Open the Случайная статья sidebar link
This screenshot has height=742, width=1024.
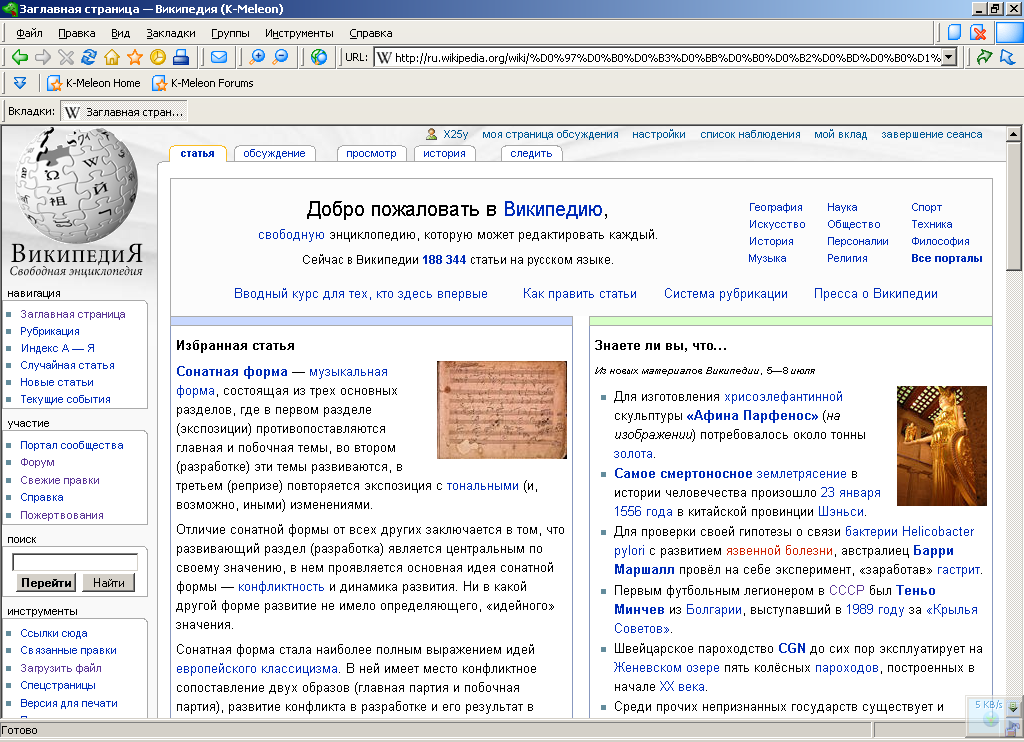click(x=67, y=365)
